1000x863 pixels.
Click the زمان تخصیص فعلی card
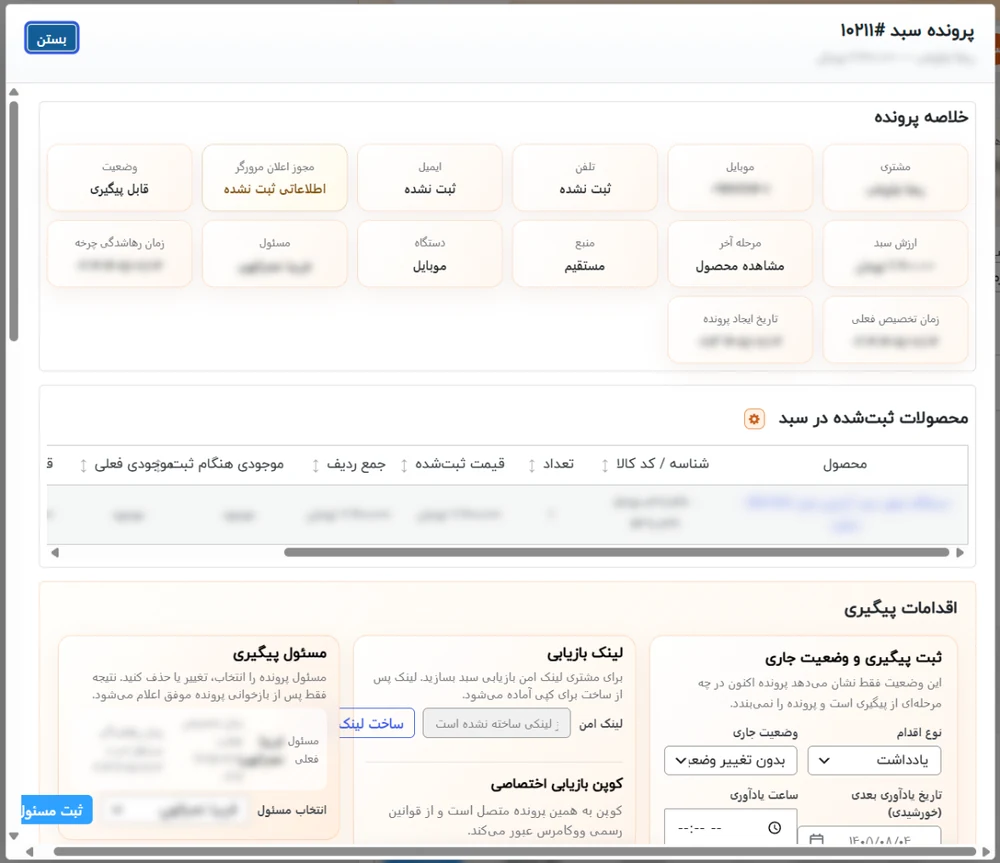pyautogui.click(x=895, y=330)
